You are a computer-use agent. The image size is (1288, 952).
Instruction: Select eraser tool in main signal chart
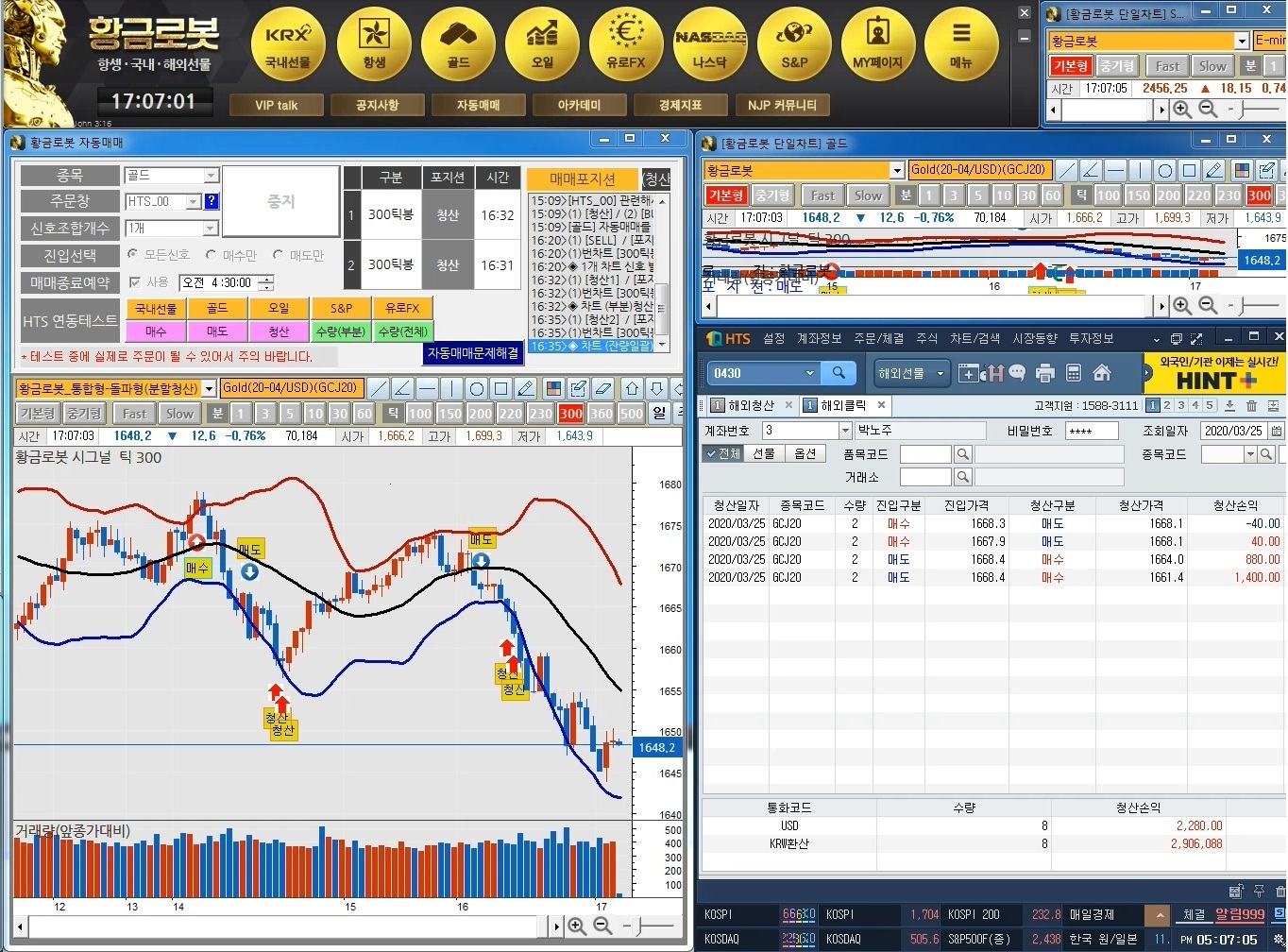tap(603, 388)
